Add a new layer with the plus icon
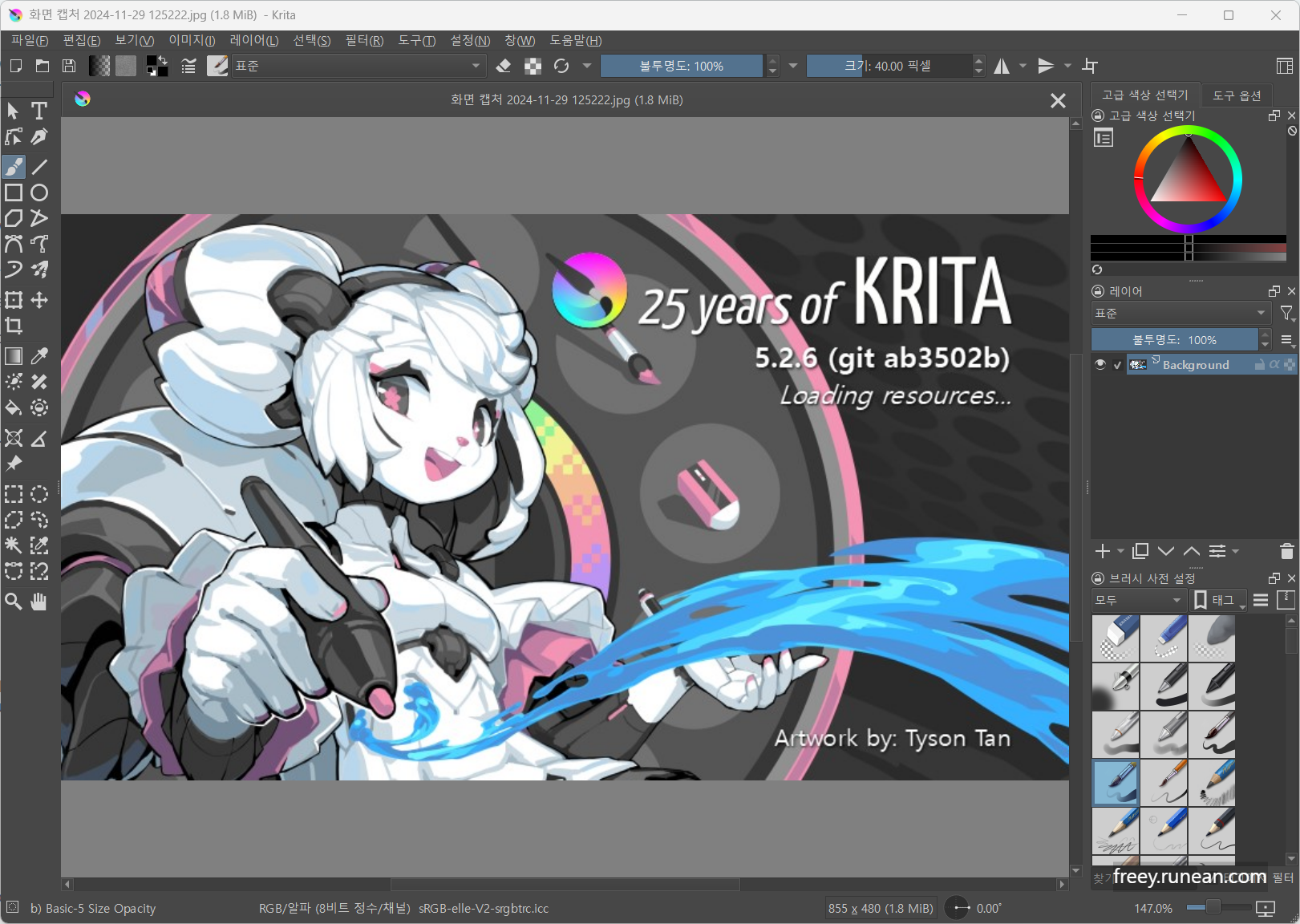Viewport: 1300px width, 924px height. pyautogui.click(x=1101, y=551)
